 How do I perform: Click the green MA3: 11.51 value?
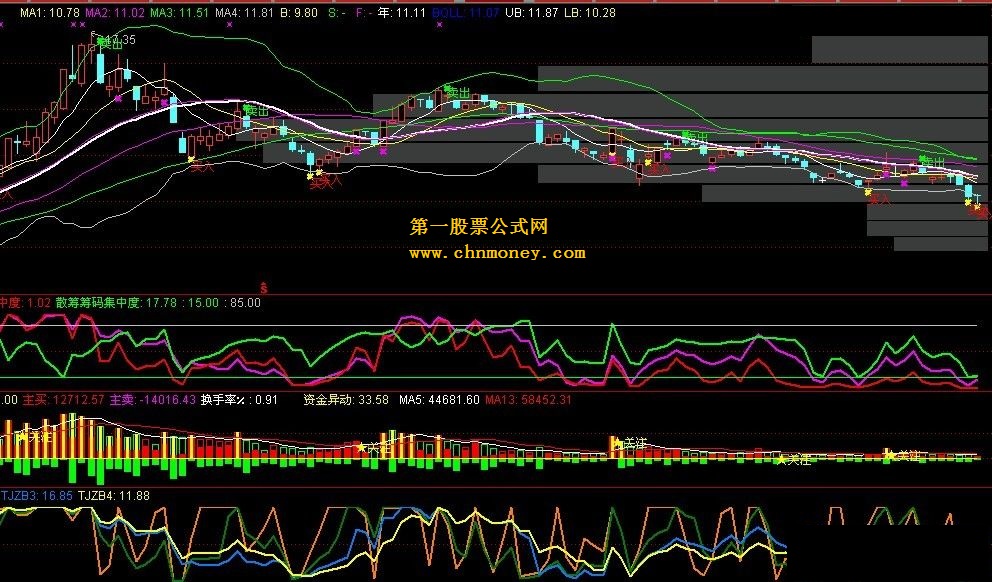[180, 13]
